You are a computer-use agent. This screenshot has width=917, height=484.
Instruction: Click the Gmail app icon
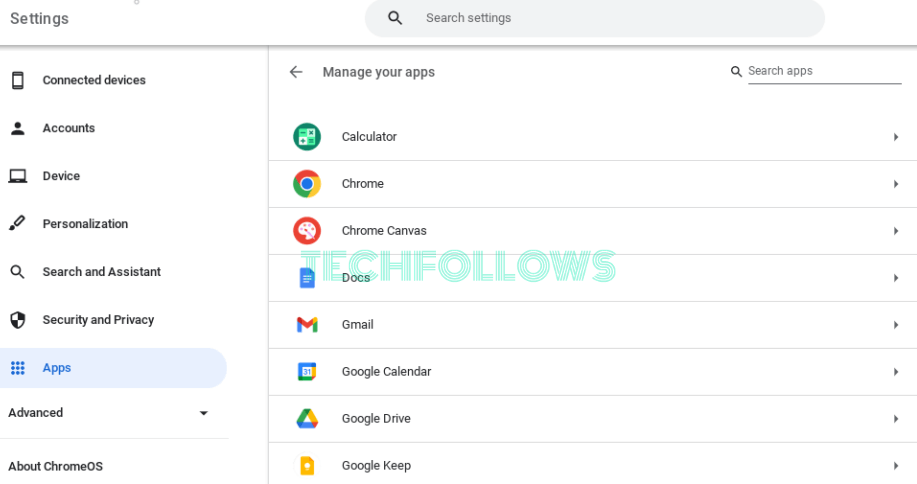pos(307,324)
